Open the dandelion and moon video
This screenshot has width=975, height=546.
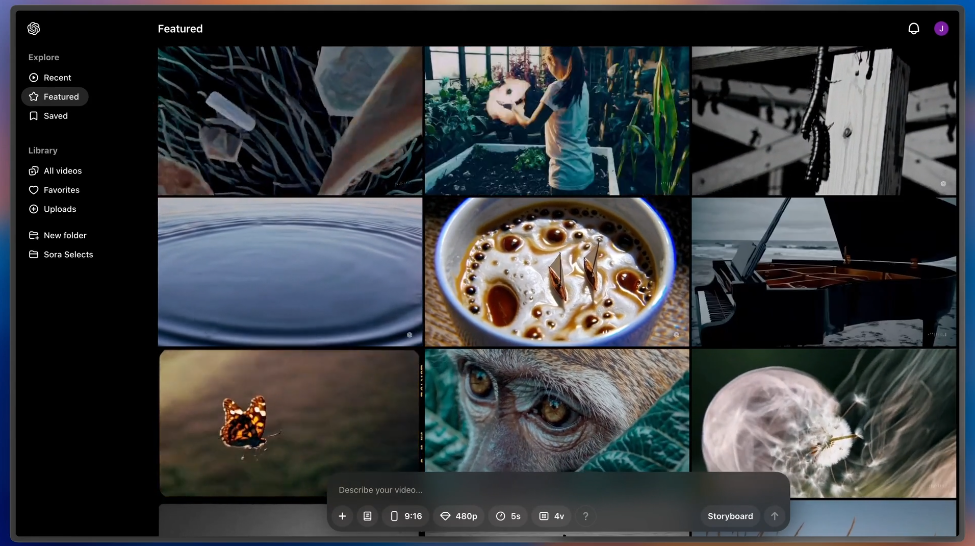tap(824, 423)
